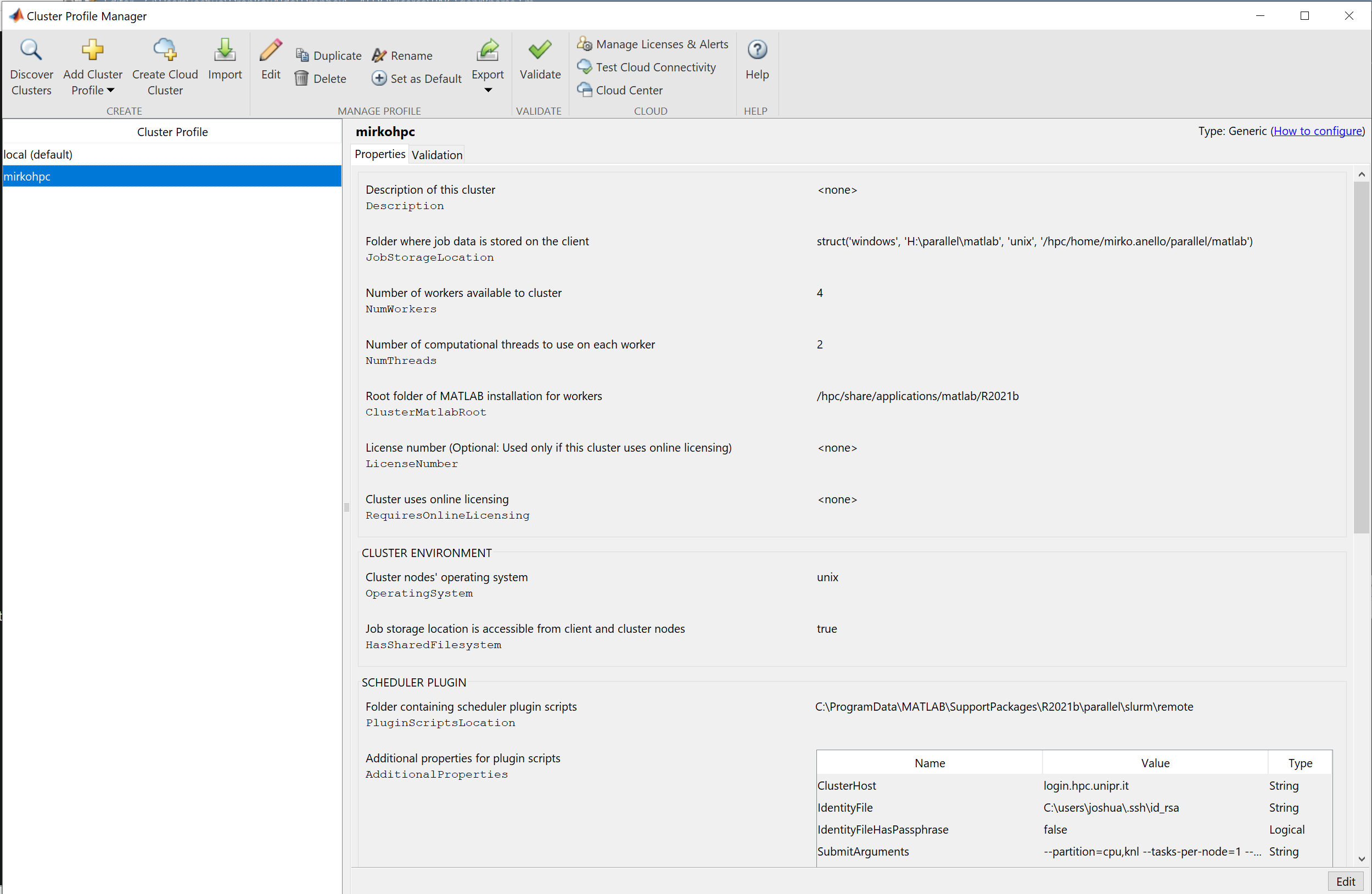
Task: Open Cloud Center
Action: point(620,91)
